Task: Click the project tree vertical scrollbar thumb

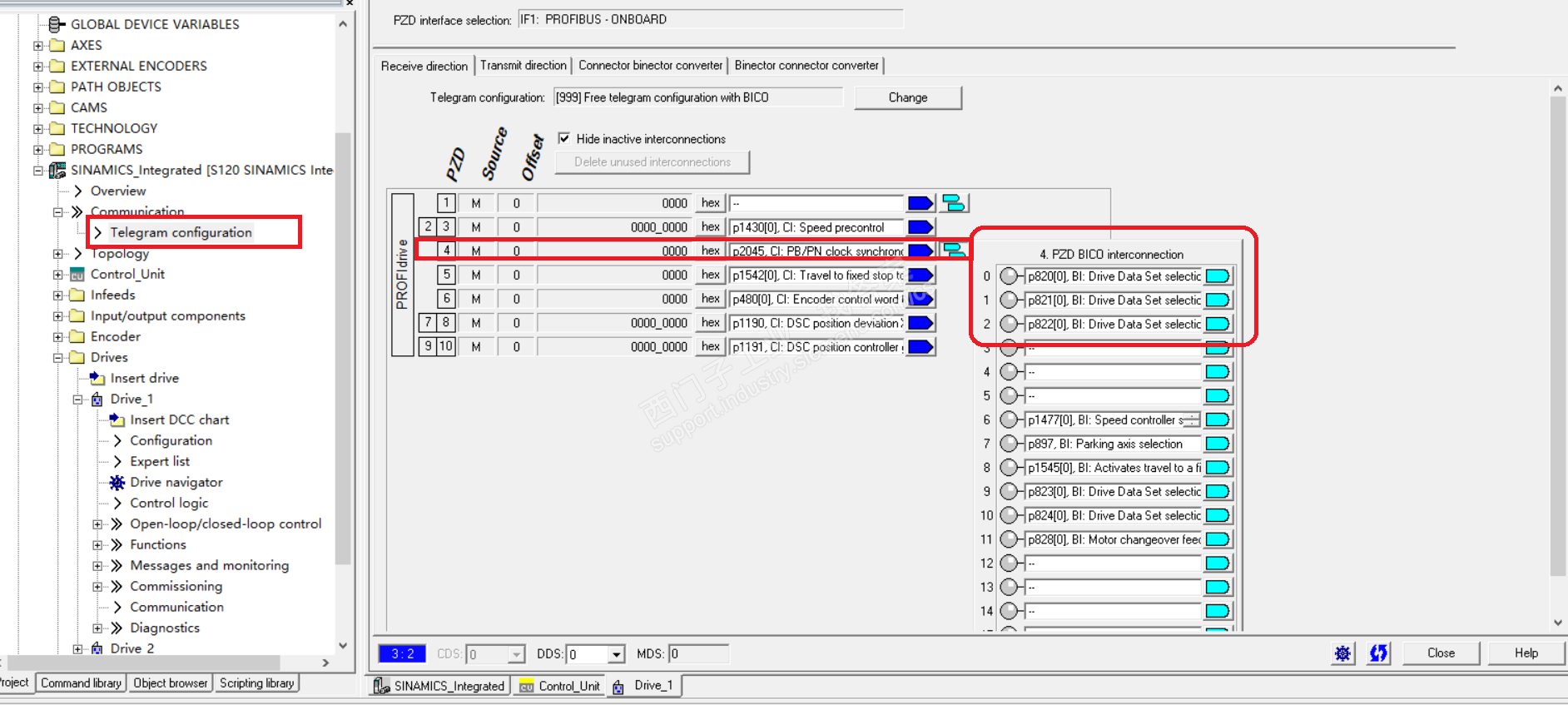Action: pos(343,350)
